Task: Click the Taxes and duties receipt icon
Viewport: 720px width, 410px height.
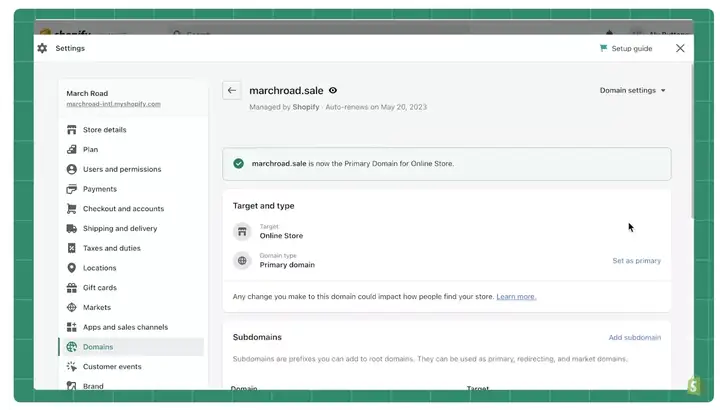Action: [72, 248]
